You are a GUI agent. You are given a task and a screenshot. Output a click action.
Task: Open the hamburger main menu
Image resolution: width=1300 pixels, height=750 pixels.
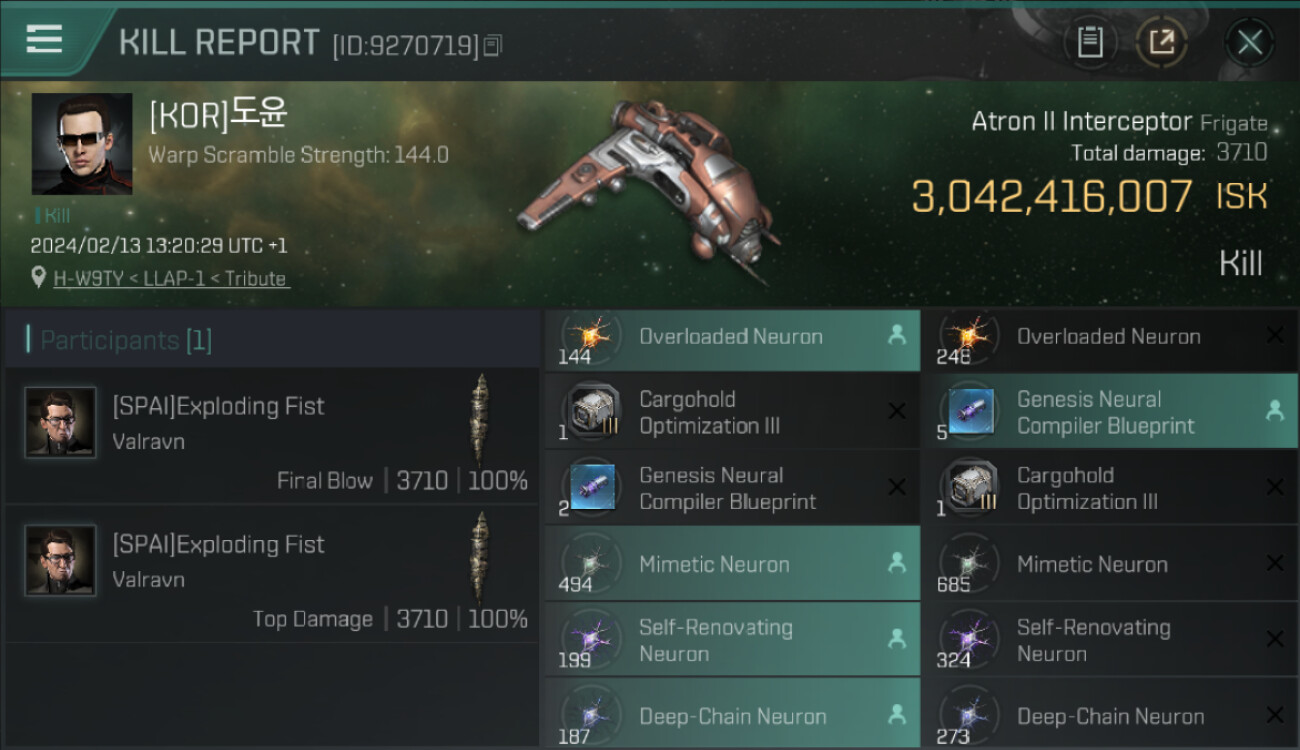[x=45, y=40]
